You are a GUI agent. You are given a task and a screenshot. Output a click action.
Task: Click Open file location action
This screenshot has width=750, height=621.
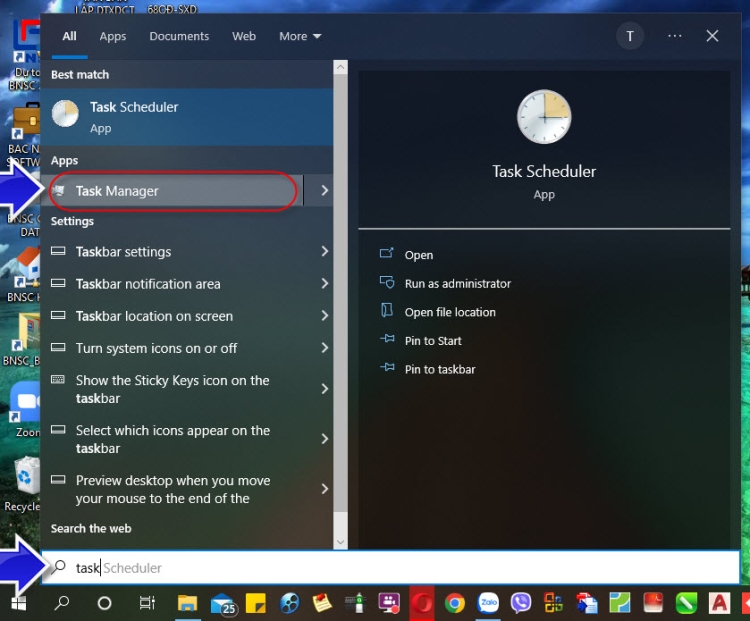(x=449, y=312)
